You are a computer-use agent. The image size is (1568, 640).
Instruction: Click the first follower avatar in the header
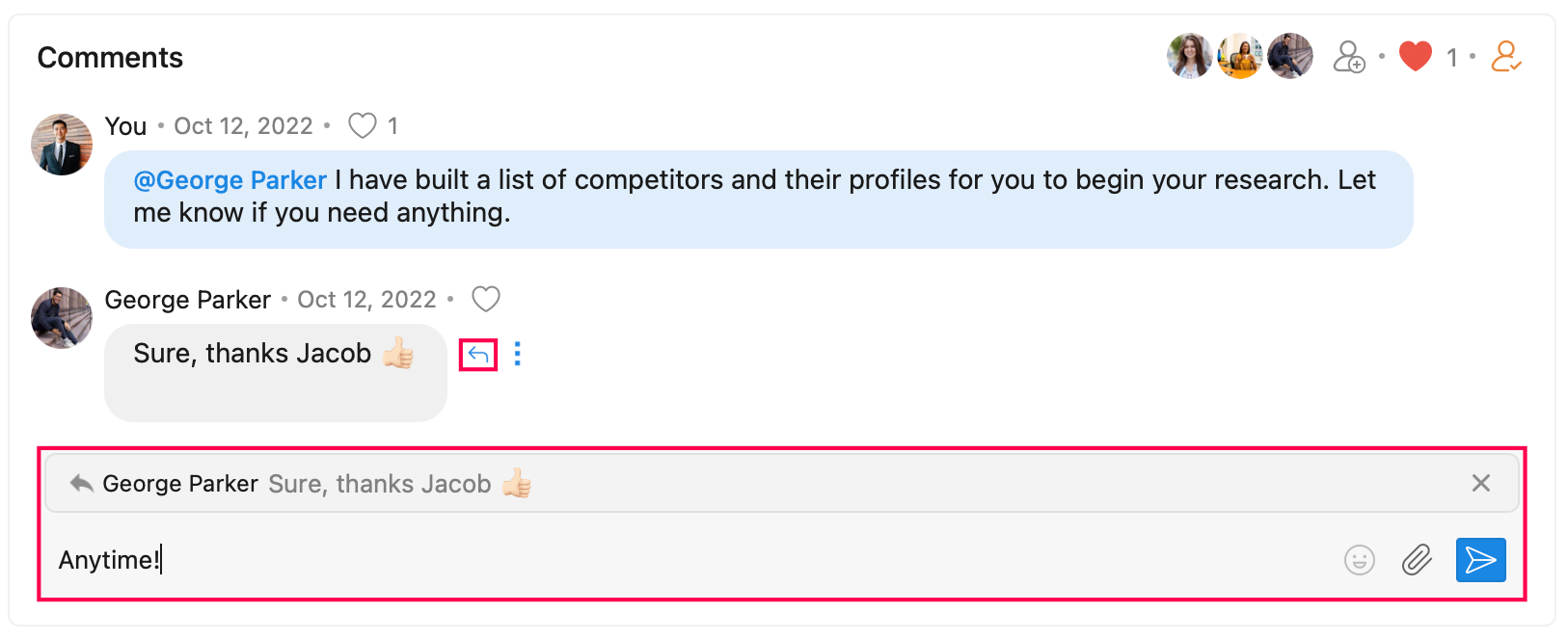1190,57
